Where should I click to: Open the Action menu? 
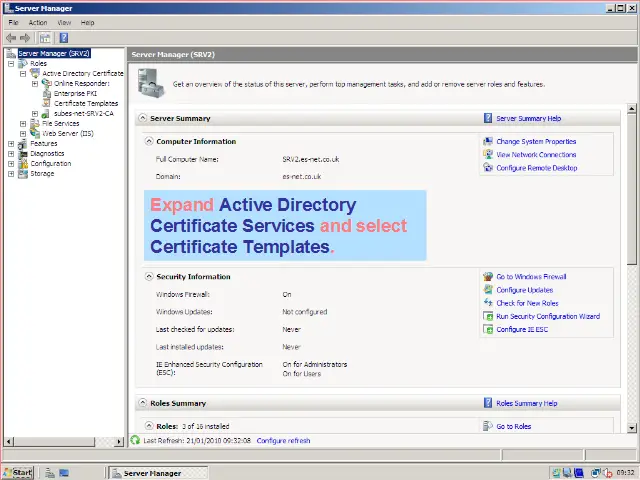tap(38, 22)
